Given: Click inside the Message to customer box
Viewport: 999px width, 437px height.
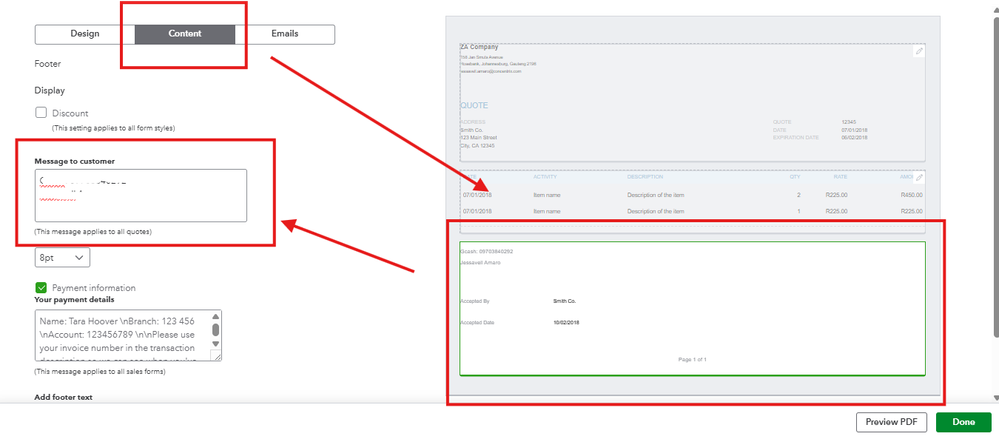Looking at the screenshot, I should [141, 196].
